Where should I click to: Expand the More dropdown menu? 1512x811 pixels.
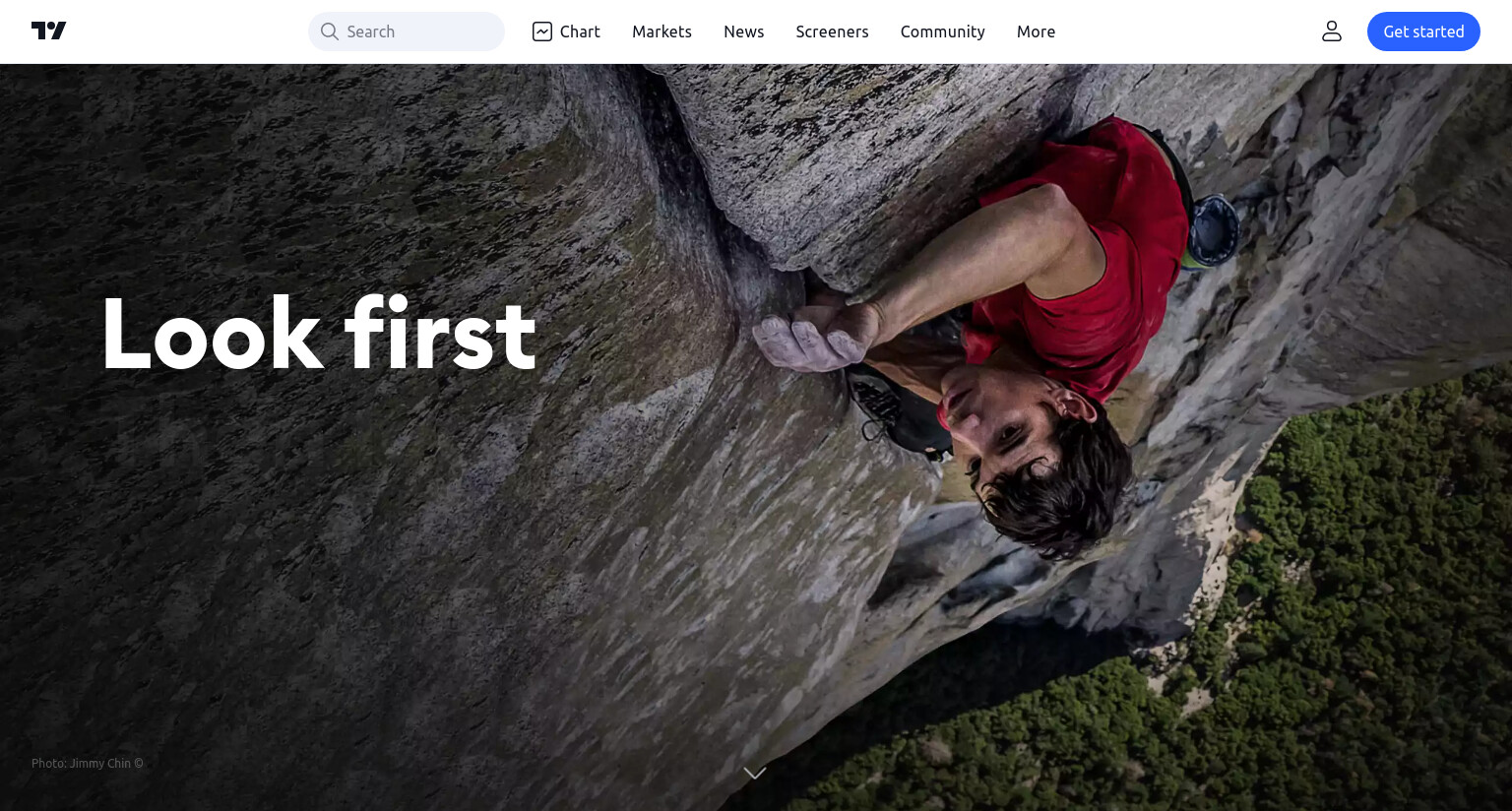tap(1036, 31)
